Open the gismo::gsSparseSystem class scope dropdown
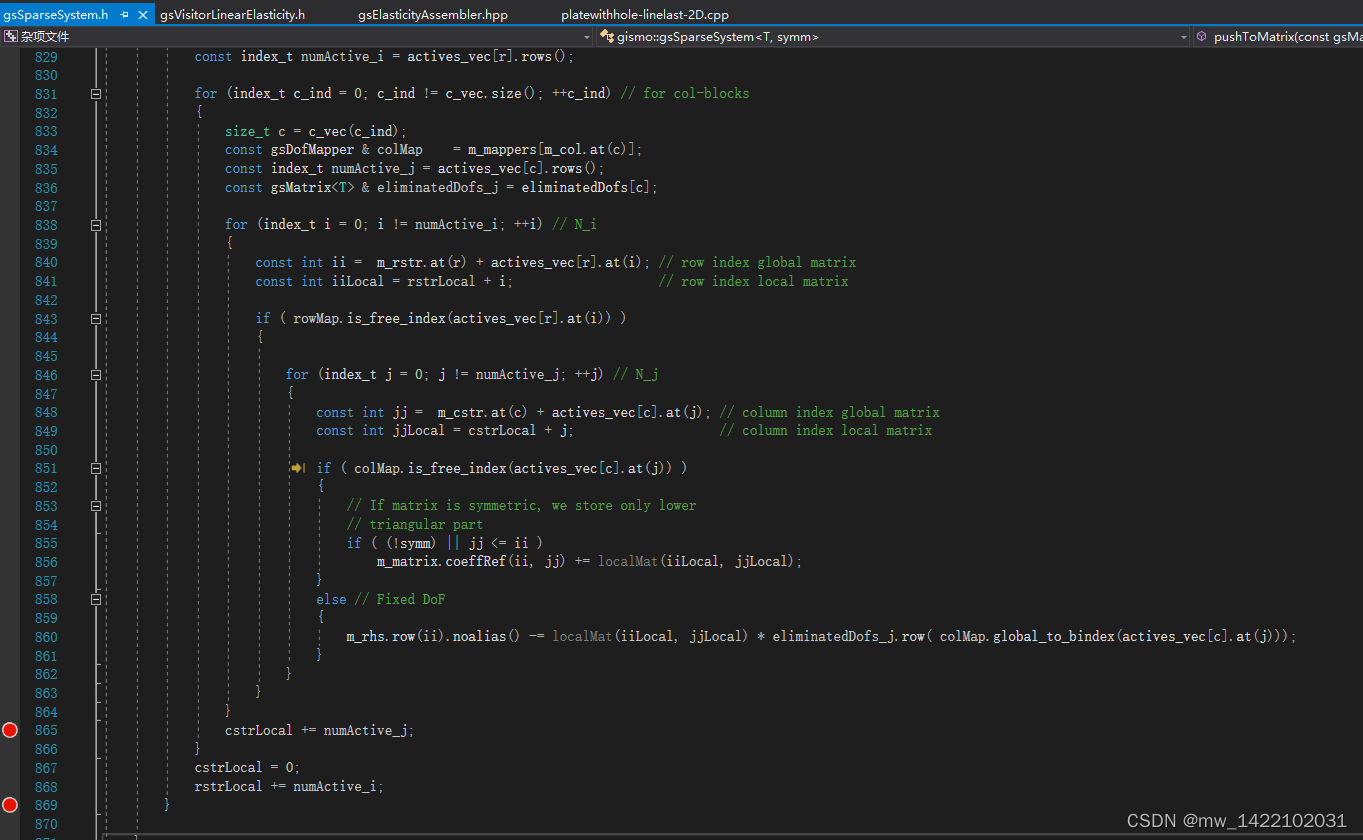This screenshot has height=840, width=1363. 1184,37
